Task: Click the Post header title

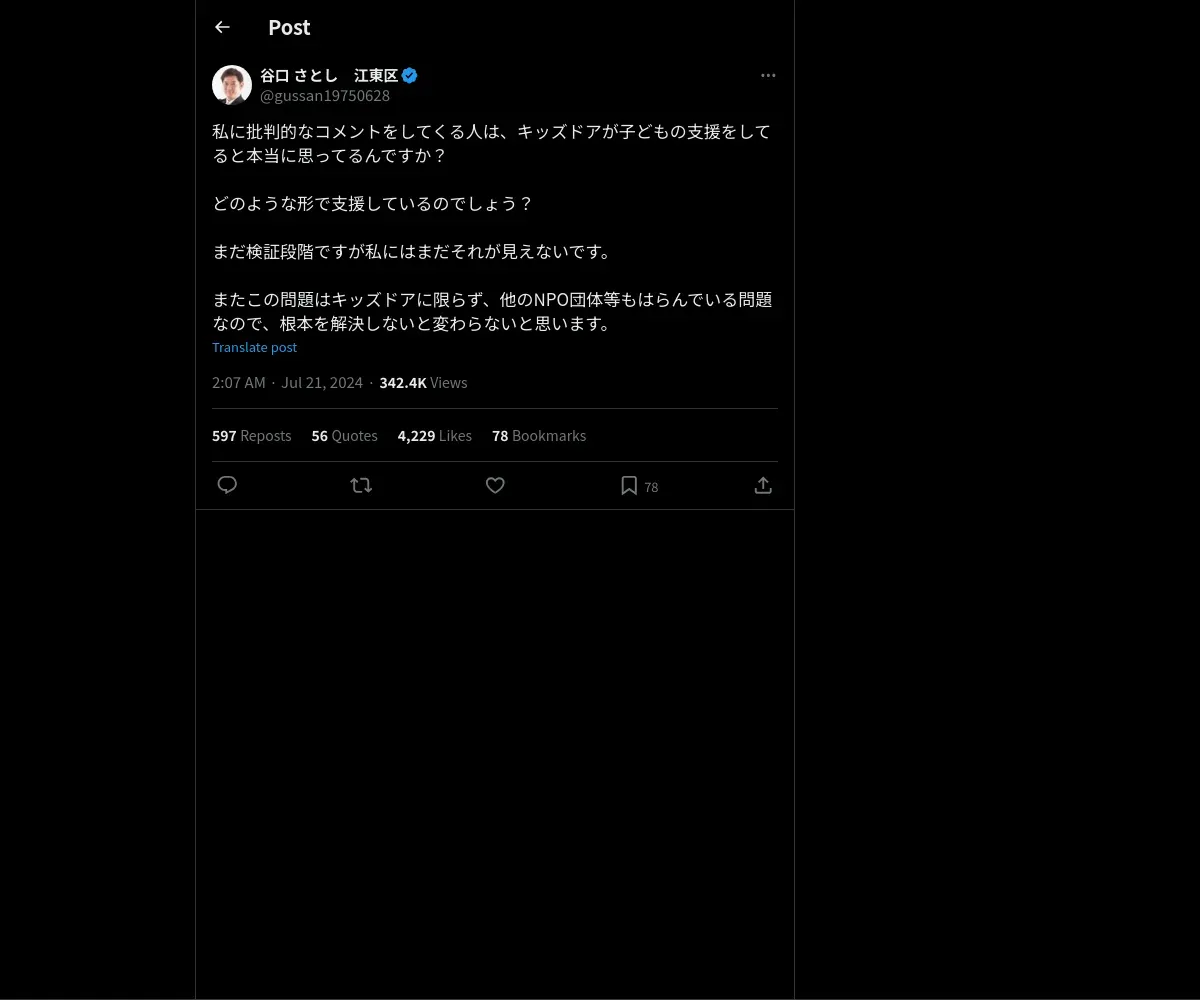Action: (x=289, y=27)
